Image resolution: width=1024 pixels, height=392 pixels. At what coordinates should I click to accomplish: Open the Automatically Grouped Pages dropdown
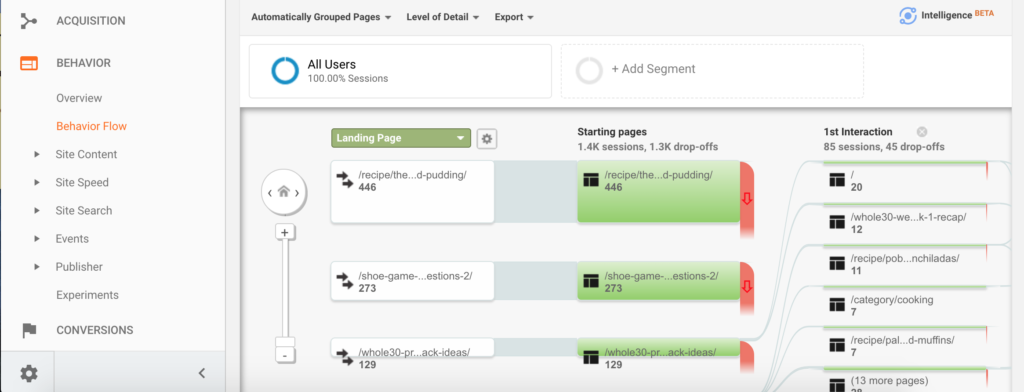(321, 17)
